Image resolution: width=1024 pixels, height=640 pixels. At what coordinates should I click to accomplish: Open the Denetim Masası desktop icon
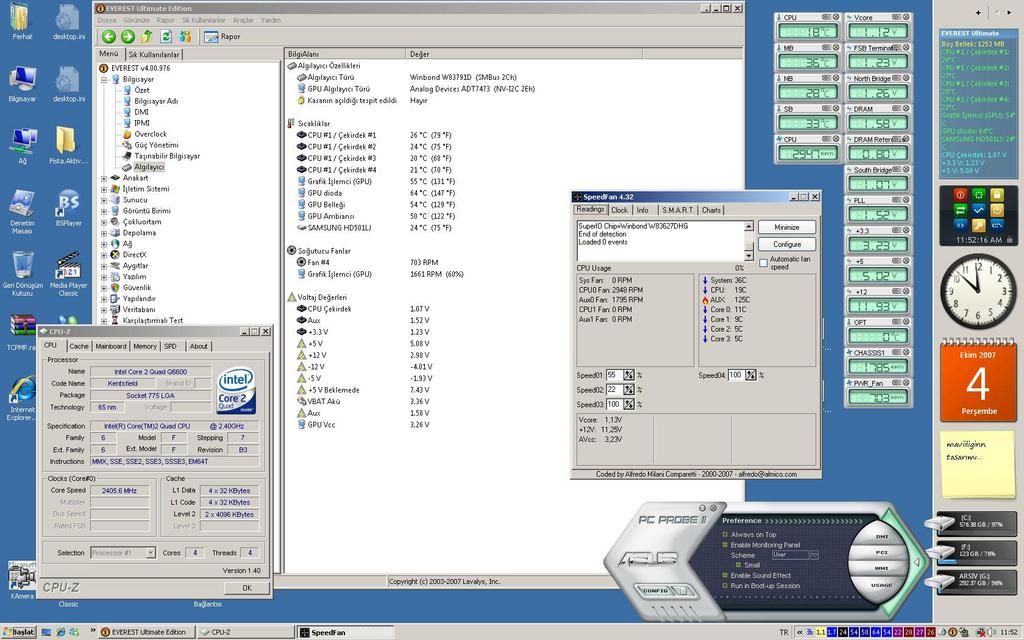pyautogui.click(x=22, y=212)
